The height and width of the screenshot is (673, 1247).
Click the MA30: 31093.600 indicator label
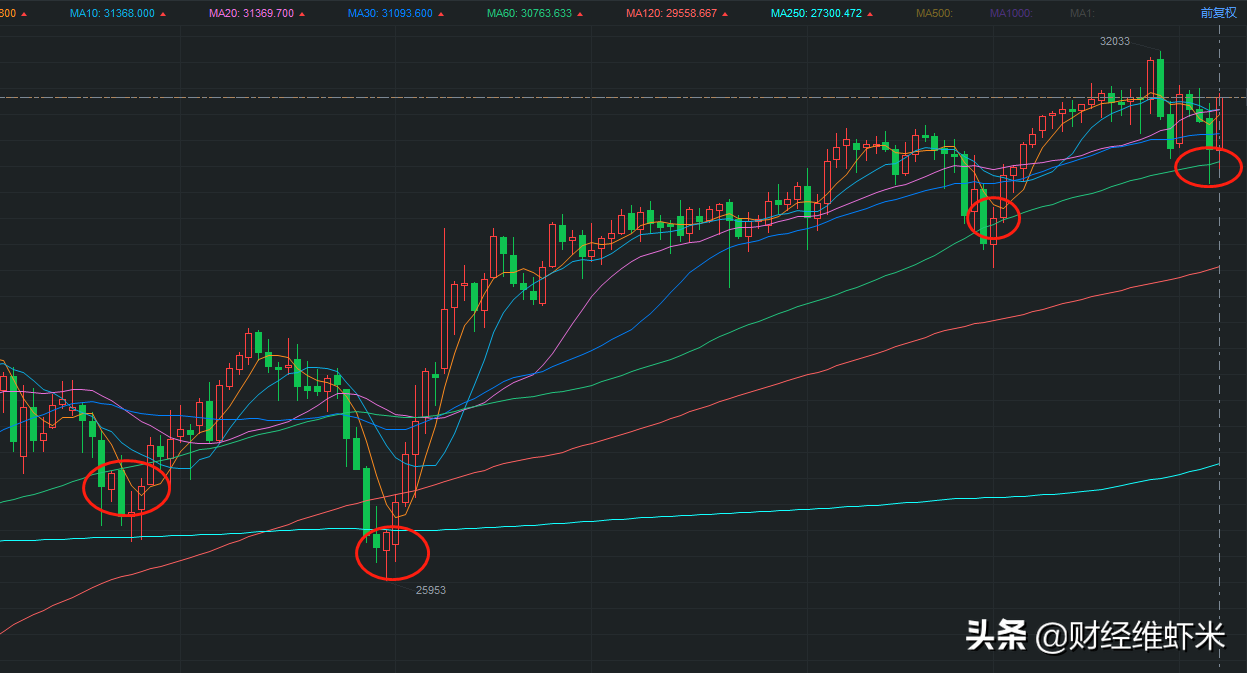(x=390, y=13)
